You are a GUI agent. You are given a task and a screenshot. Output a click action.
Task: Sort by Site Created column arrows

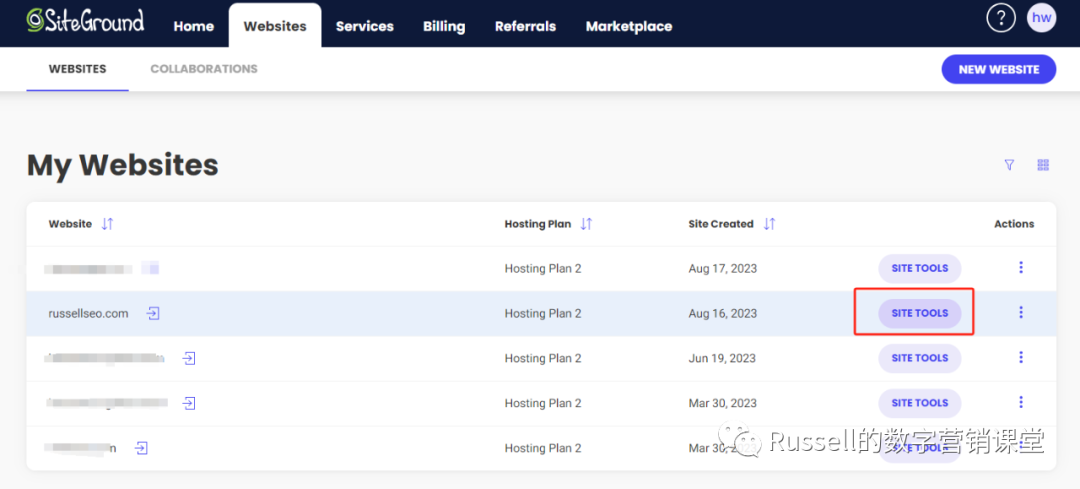pyautogui.click(x=769, y=224)
